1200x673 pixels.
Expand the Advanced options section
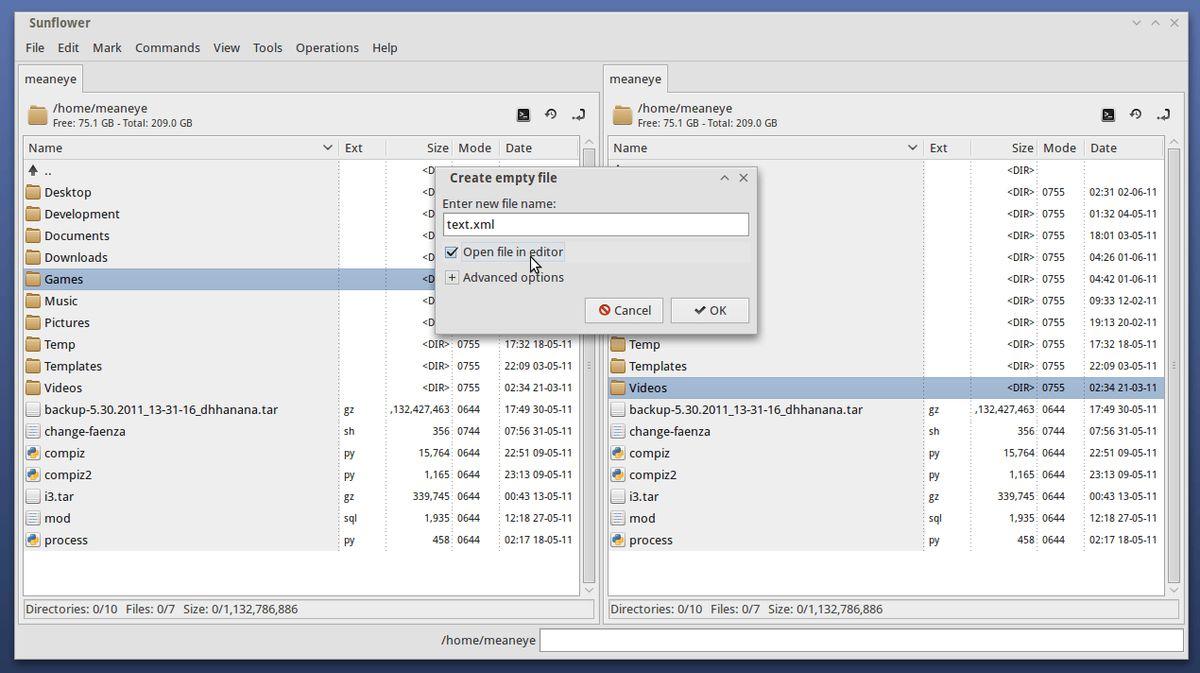452,278
